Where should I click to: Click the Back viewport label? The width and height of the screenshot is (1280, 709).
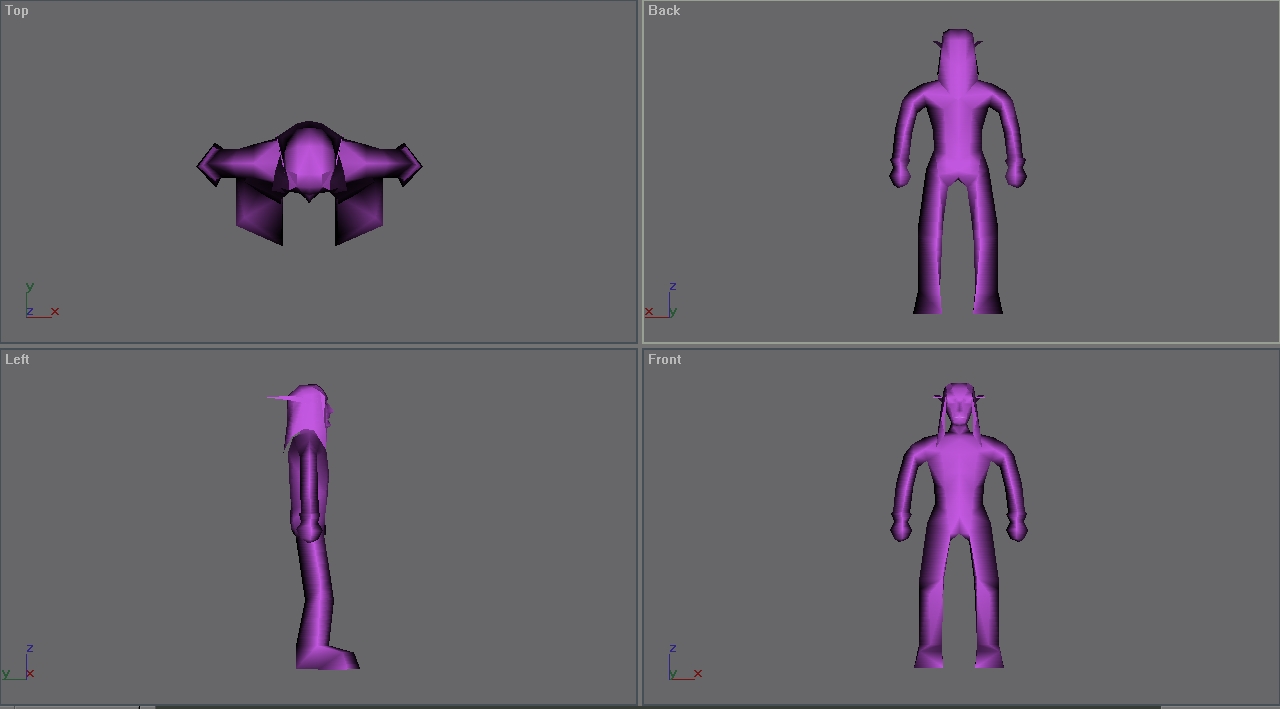click(x=664, y=11)
